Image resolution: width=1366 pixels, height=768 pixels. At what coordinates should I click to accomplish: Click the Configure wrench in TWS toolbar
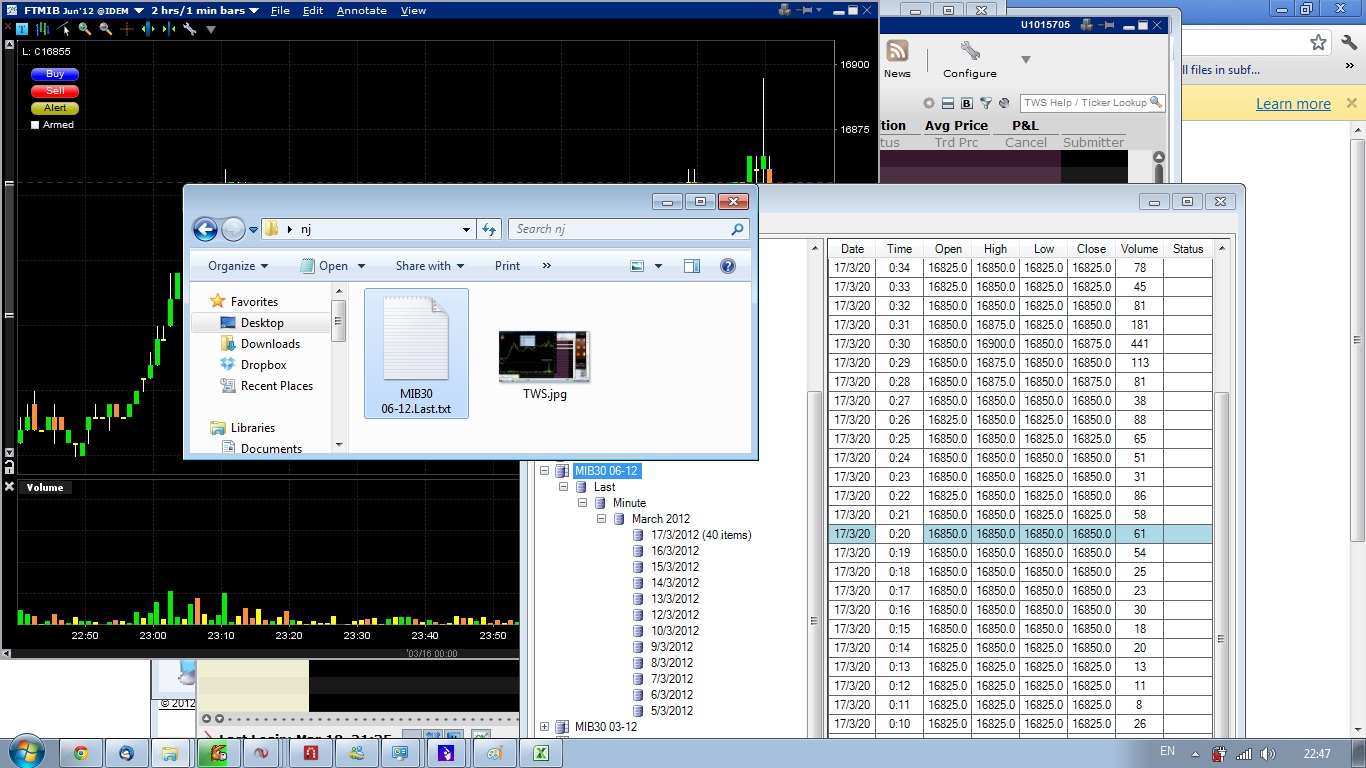969,52
